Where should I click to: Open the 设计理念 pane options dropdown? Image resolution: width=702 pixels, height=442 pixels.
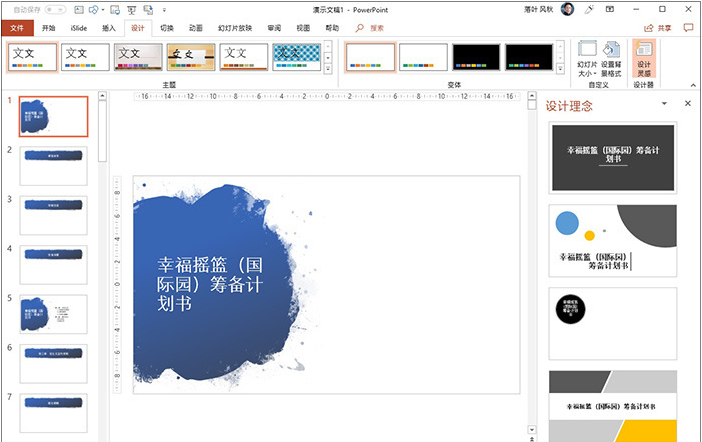(664, 104)
